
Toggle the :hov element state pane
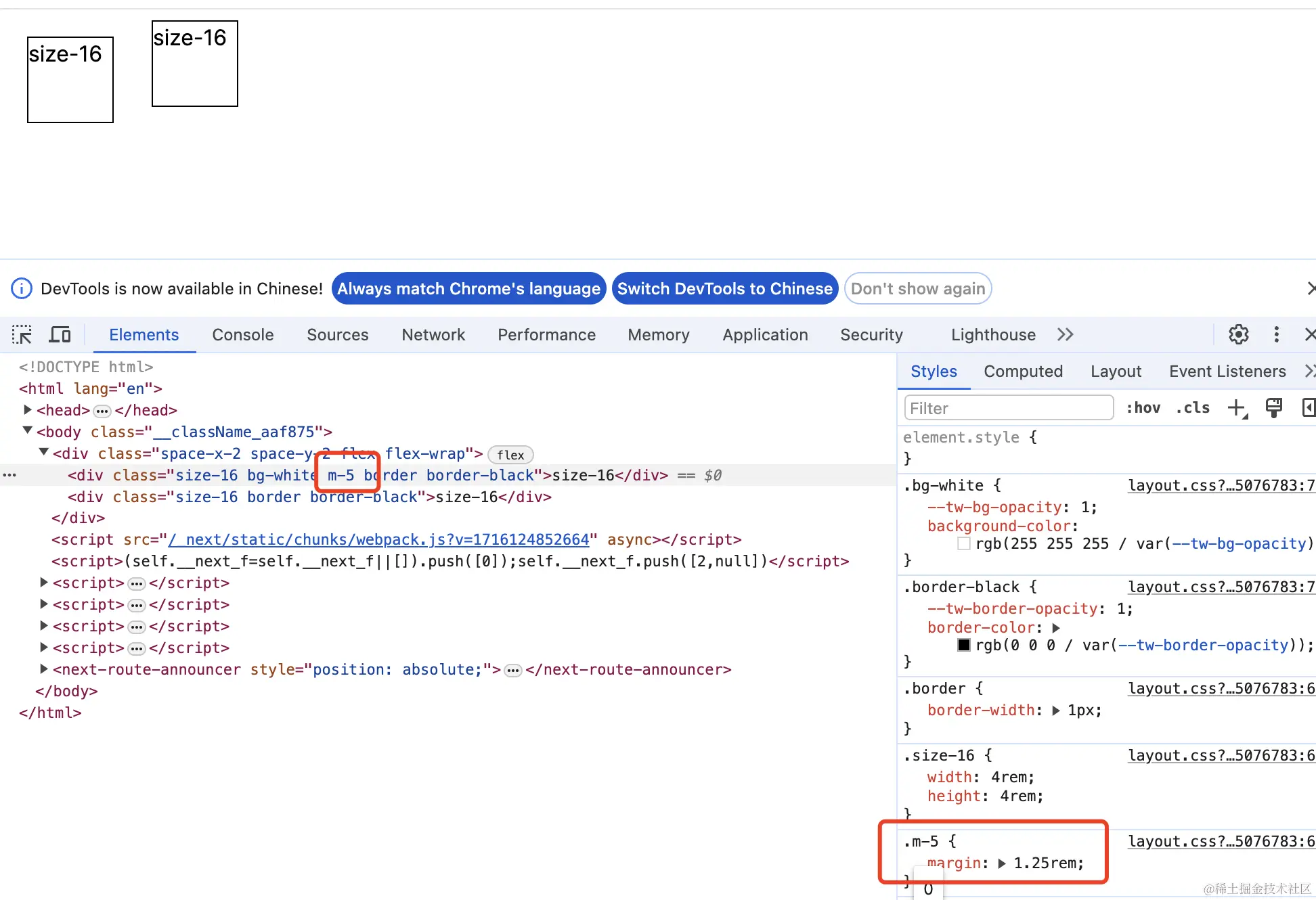1143,408
